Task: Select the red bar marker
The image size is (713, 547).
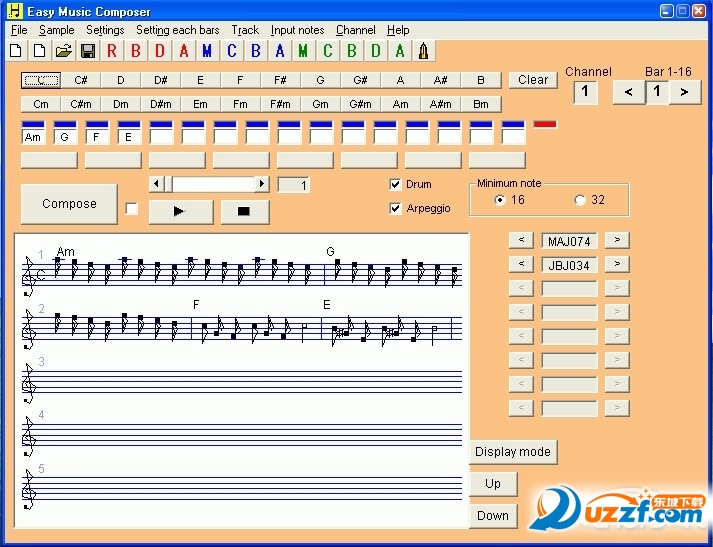Action: [545, 124]
